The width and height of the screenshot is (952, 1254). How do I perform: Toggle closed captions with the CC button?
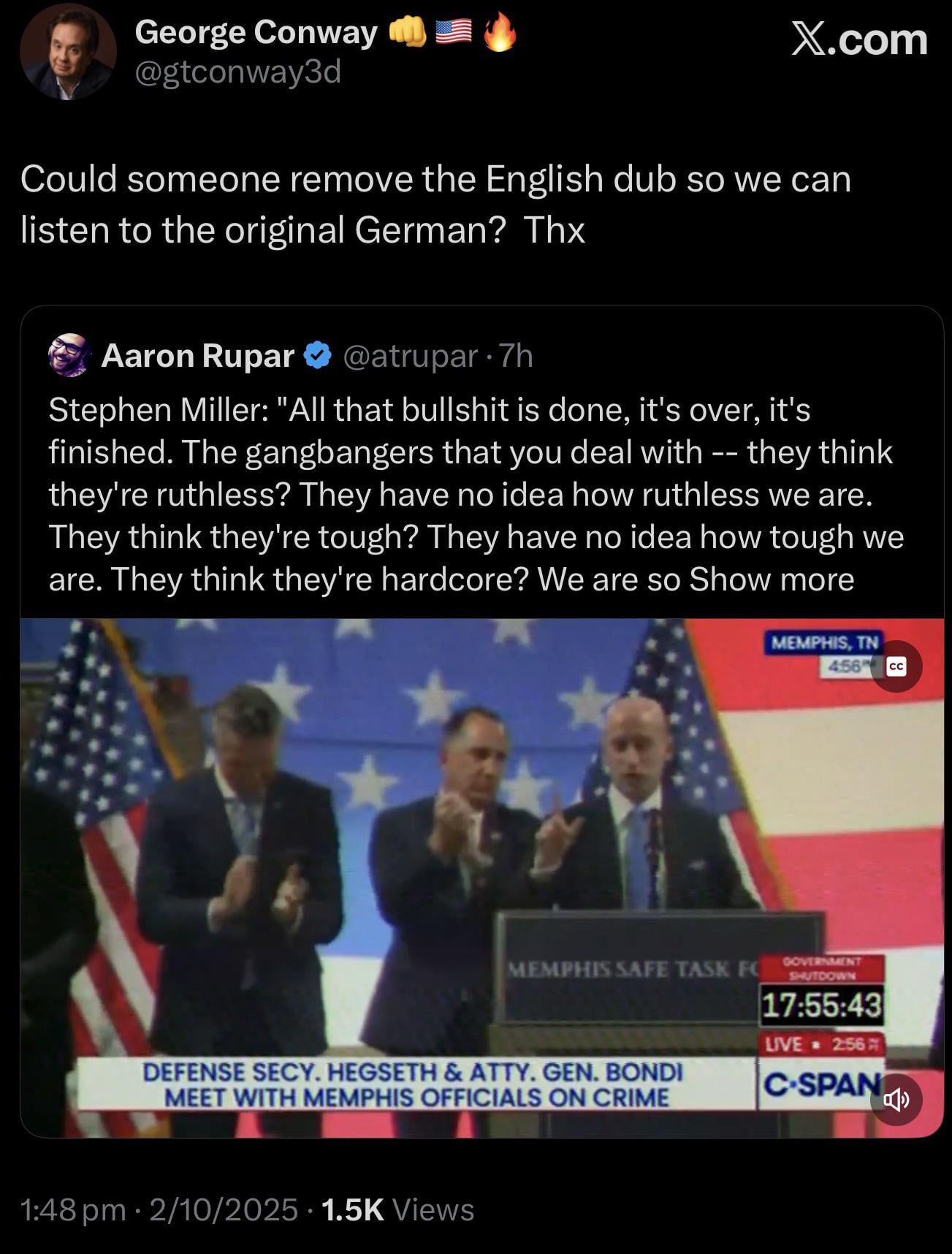point(896,666)
